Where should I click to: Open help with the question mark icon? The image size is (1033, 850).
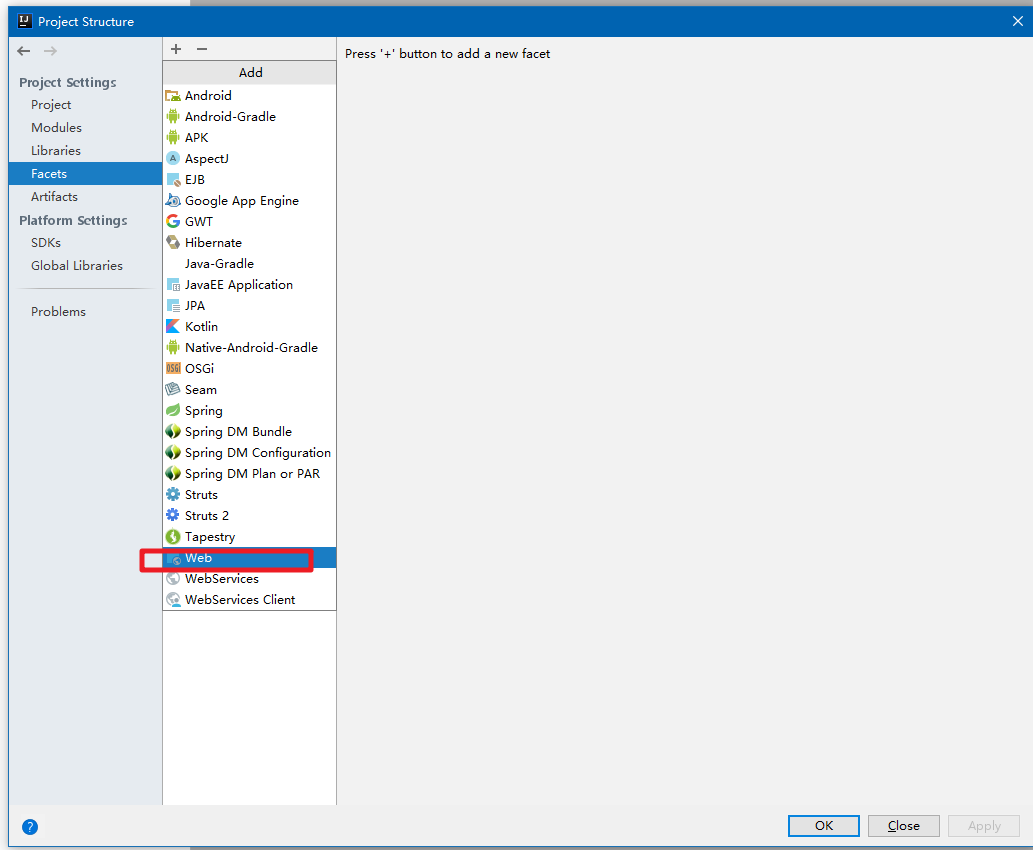tap(30, 826)
